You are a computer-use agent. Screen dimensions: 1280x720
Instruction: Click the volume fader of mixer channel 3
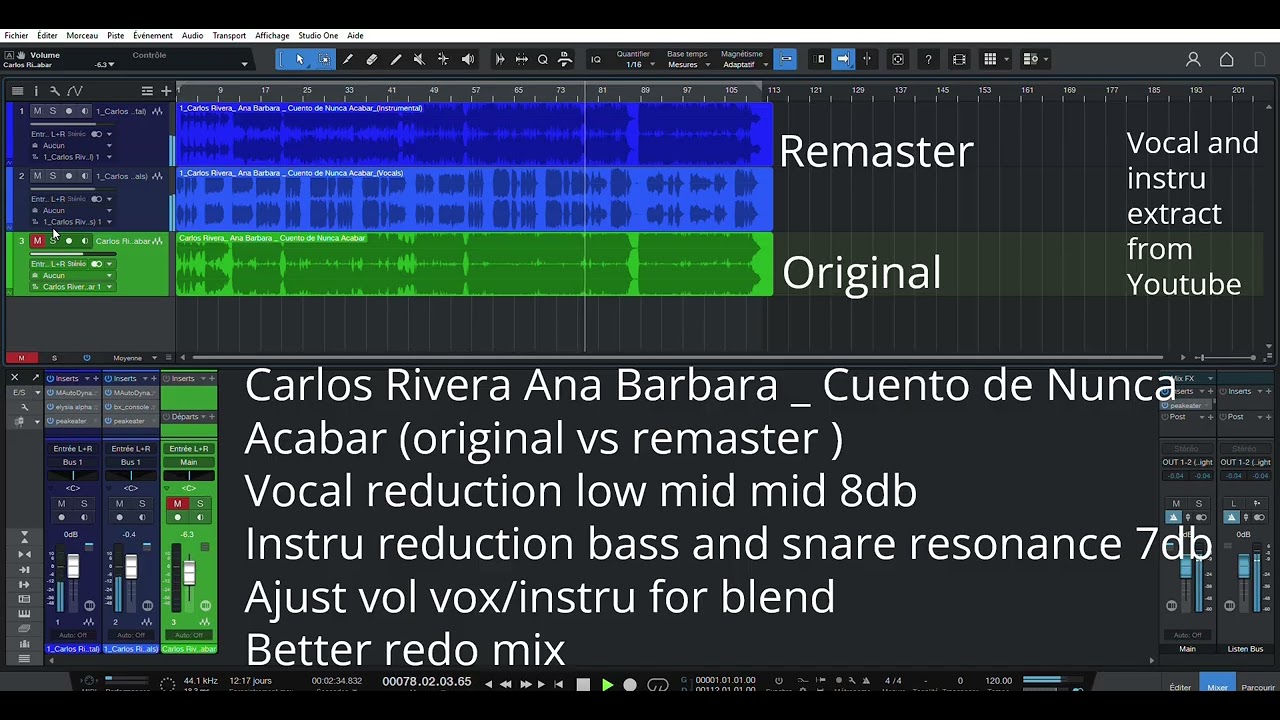189,573
